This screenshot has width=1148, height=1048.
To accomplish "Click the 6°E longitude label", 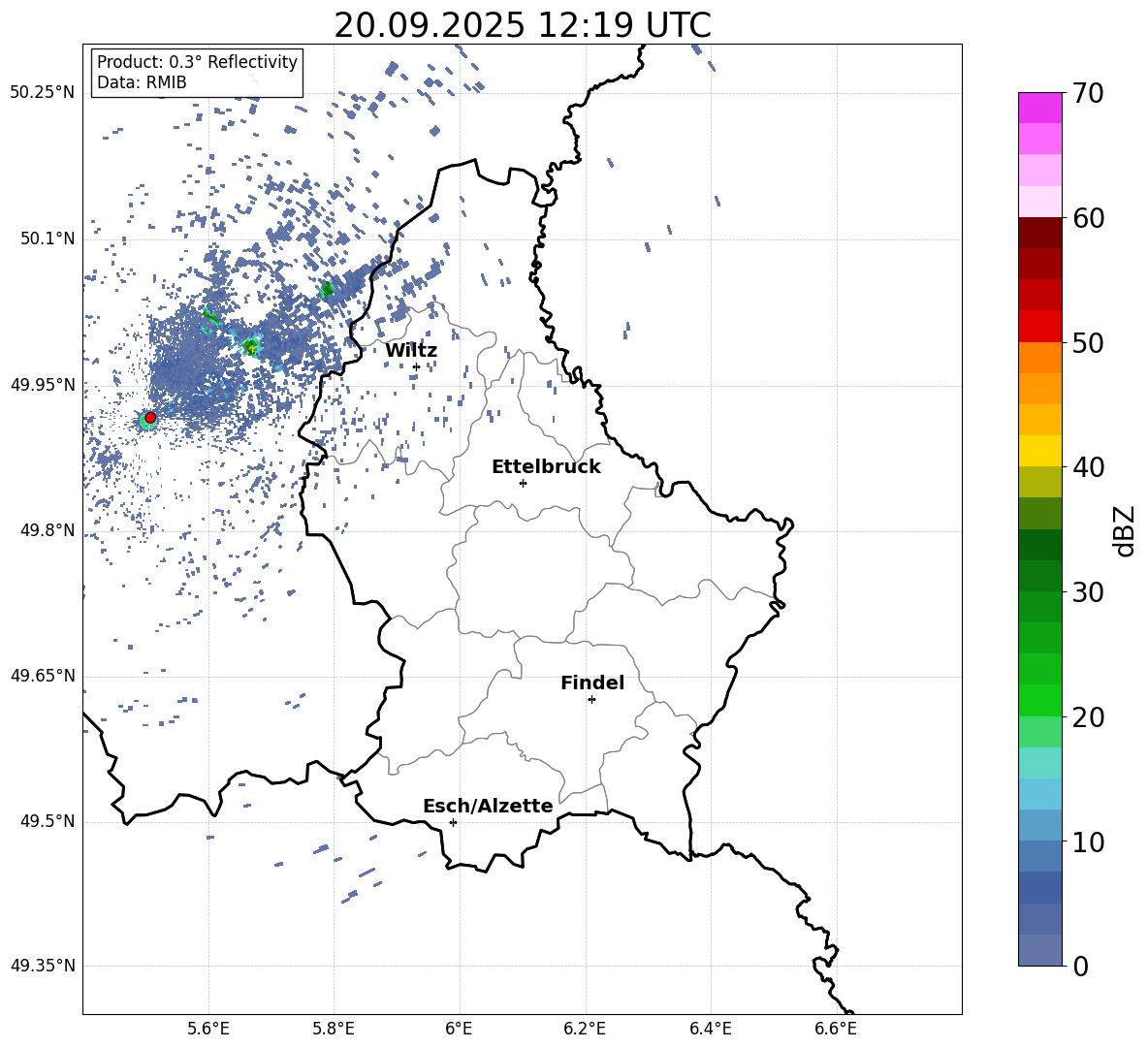I will [459, 1029].
